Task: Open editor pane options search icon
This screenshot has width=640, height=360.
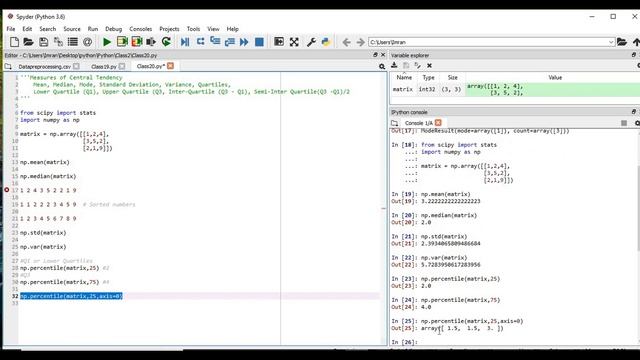Action: (382, 66)
